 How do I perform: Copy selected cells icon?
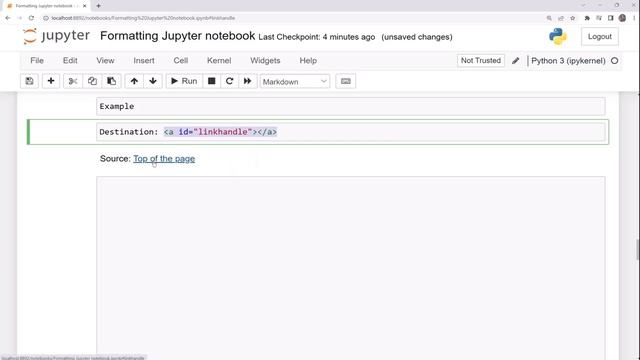click(x=92, y=81)
